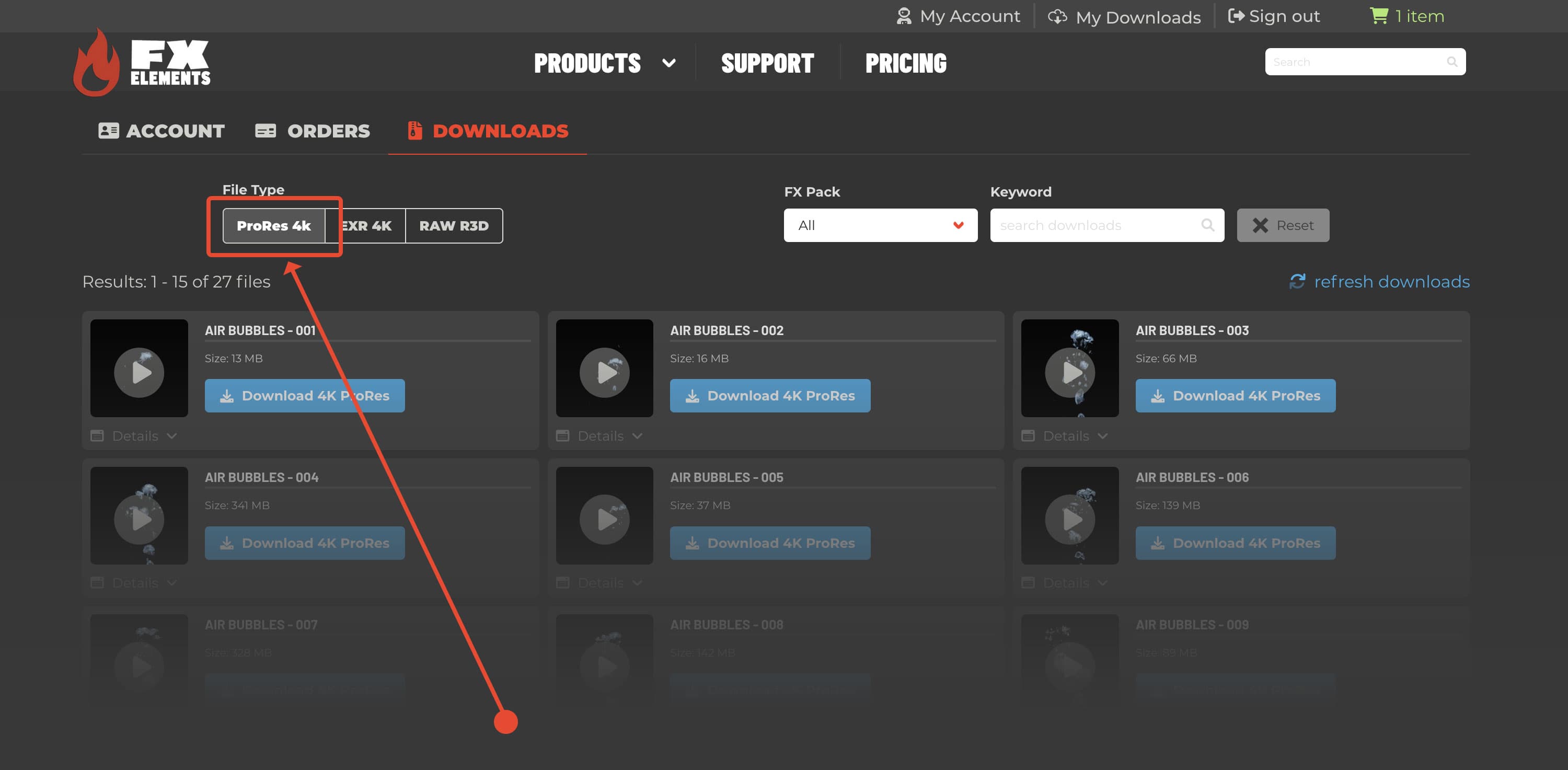Open the PRODUCTS menu

[587, 62]
